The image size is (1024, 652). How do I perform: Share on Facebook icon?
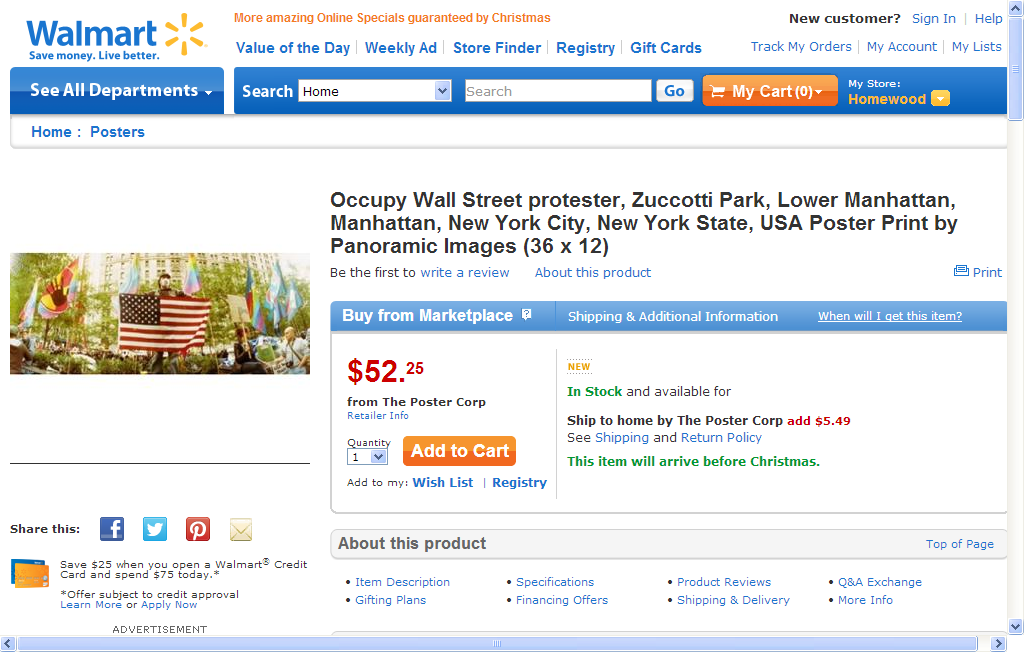112,529
